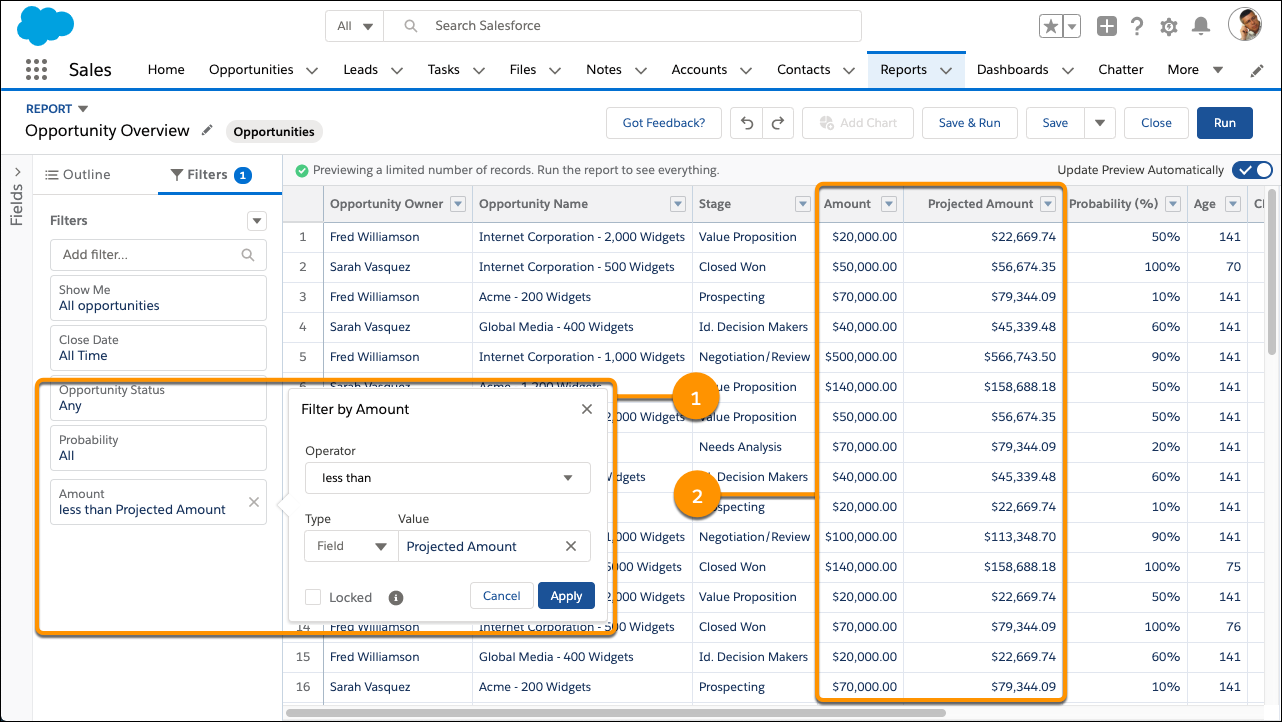
Task: Open the Probability (%) column menu
Action: pos(1173,204)
